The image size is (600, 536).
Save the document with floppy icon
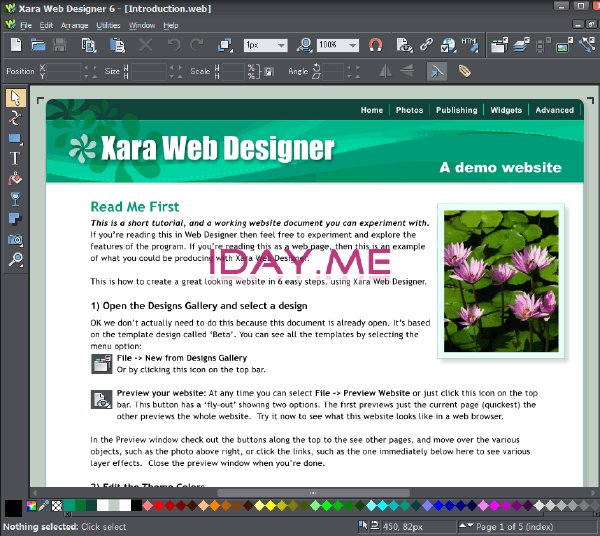(59, 45)
